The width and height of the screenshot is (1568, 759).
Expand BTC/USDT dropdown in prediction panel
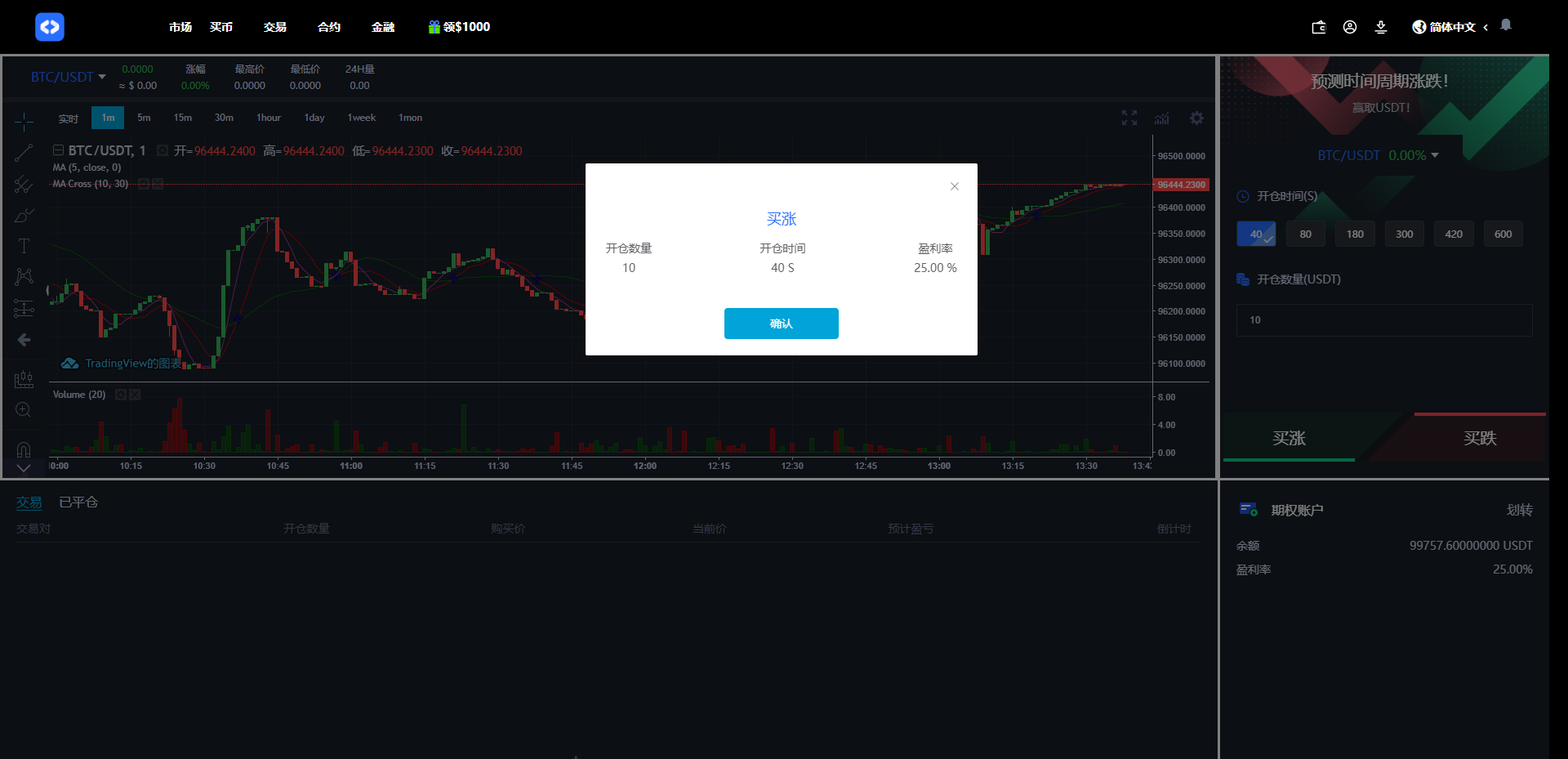[x=1378, y=155]
